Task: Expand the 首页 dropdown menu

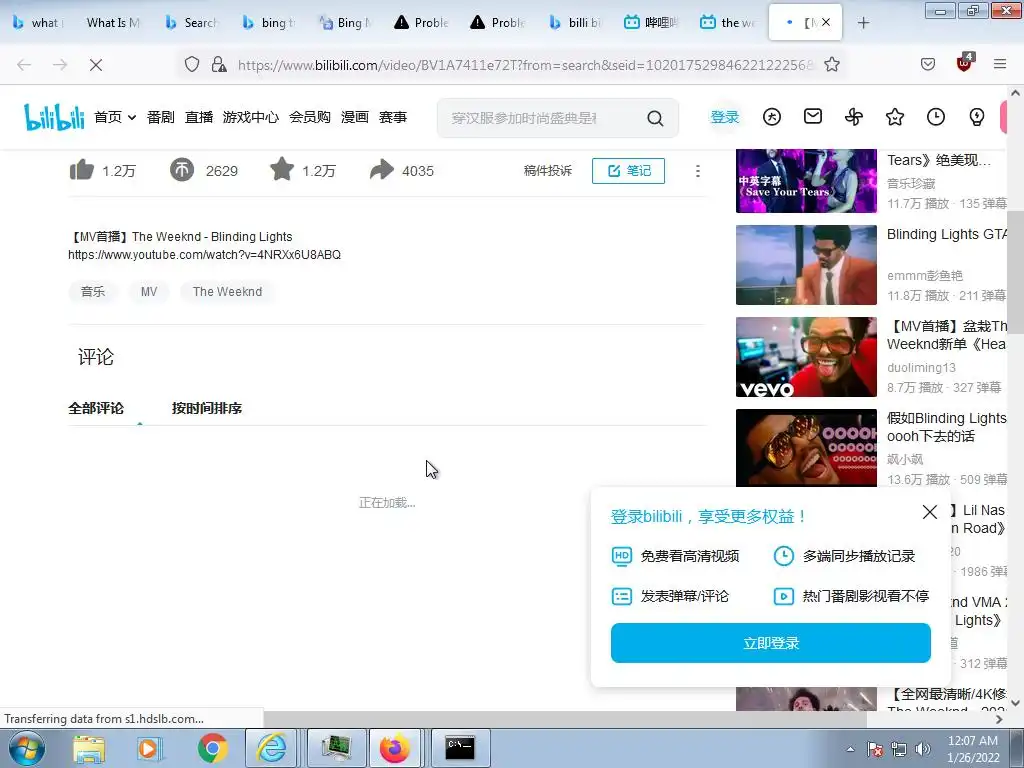Action: pos(115,117)
